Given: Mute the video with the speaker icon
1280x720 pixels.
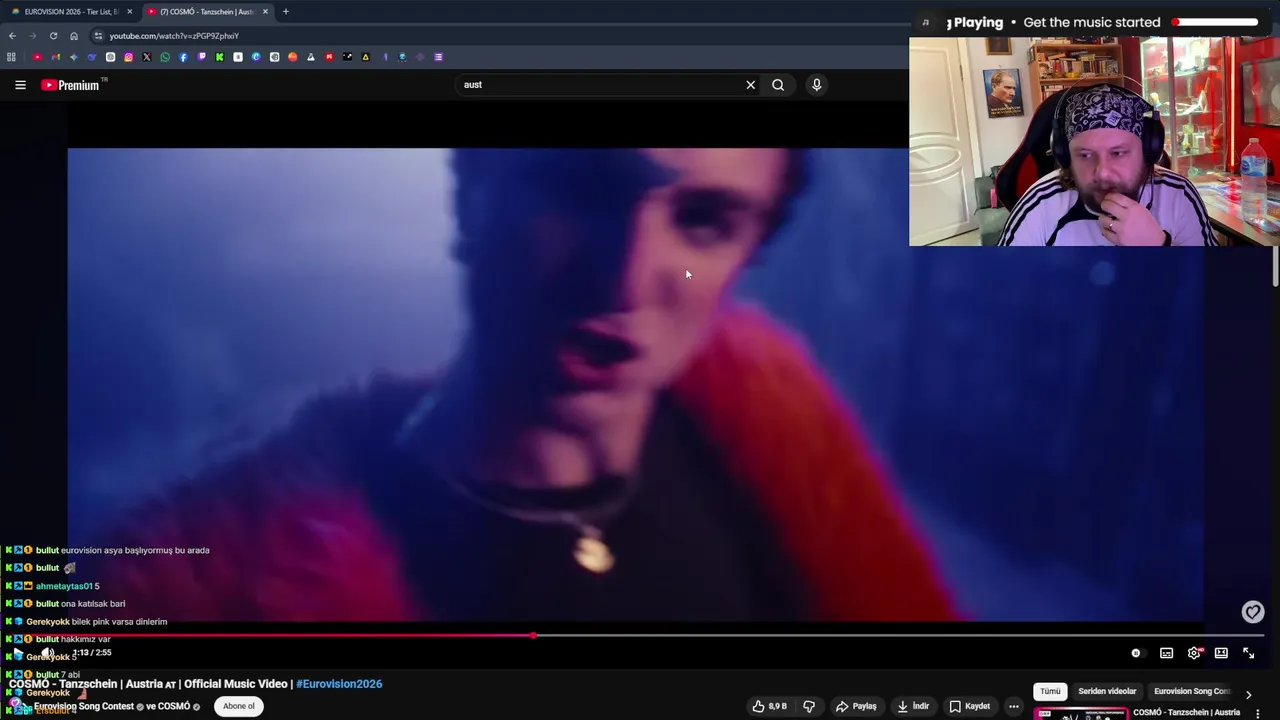Looking at the screenshot, I should coord(46,653).
